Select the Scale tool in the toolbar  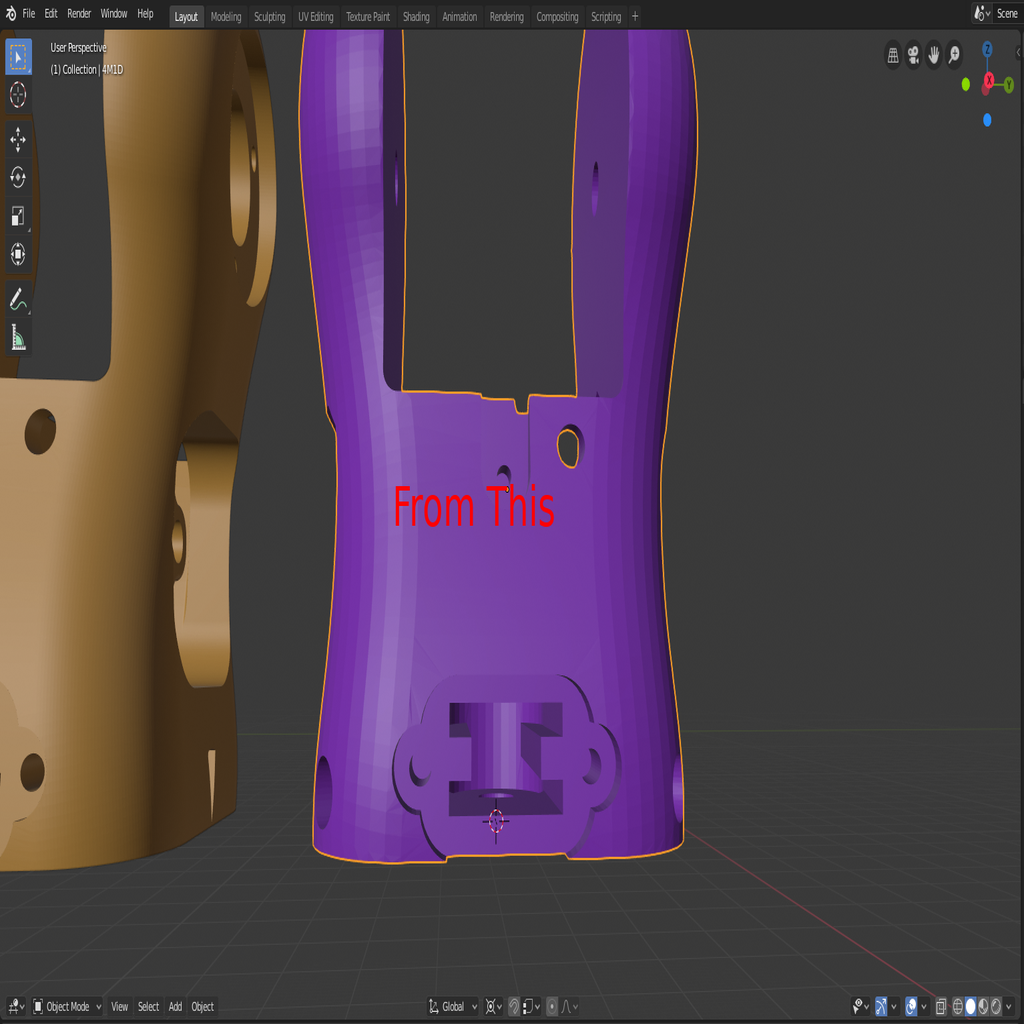click(17, 216)
